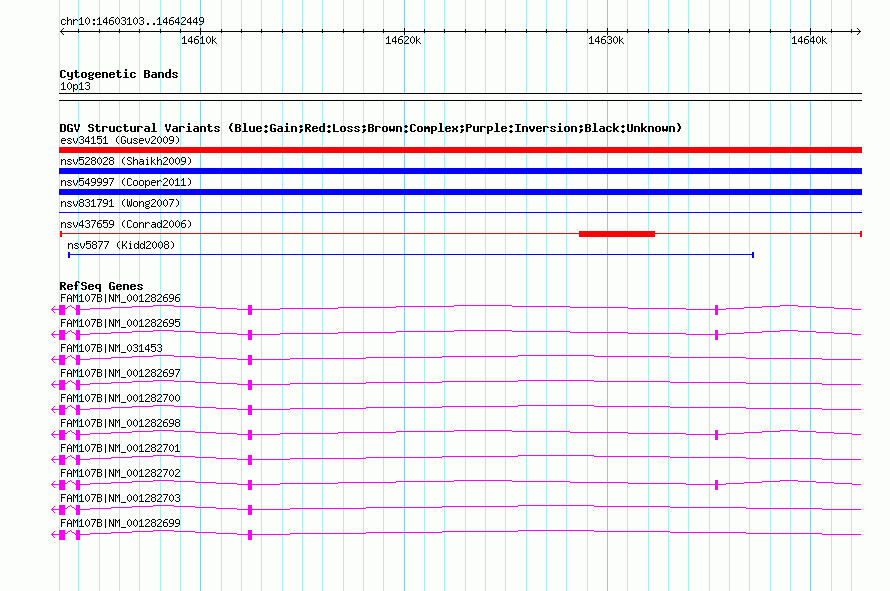
Task: Click the ruler's right arrowhead
Action: point(858,31)
